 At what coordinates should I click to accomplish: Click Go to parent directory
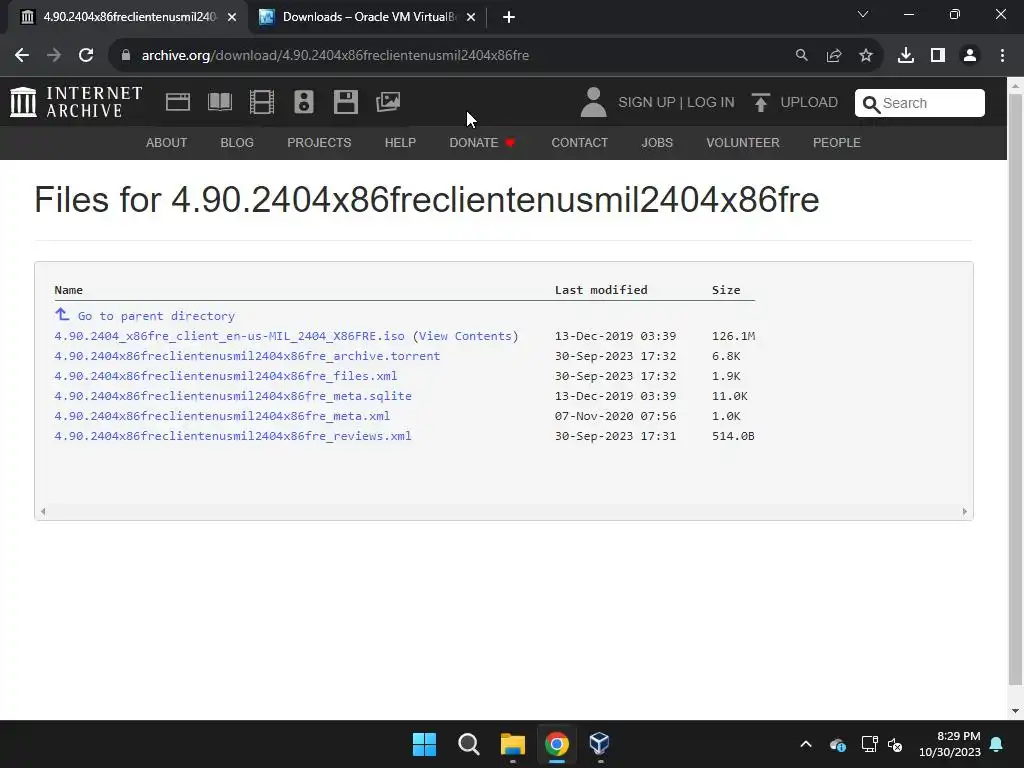pyautogui.click(x=156, y=316)
